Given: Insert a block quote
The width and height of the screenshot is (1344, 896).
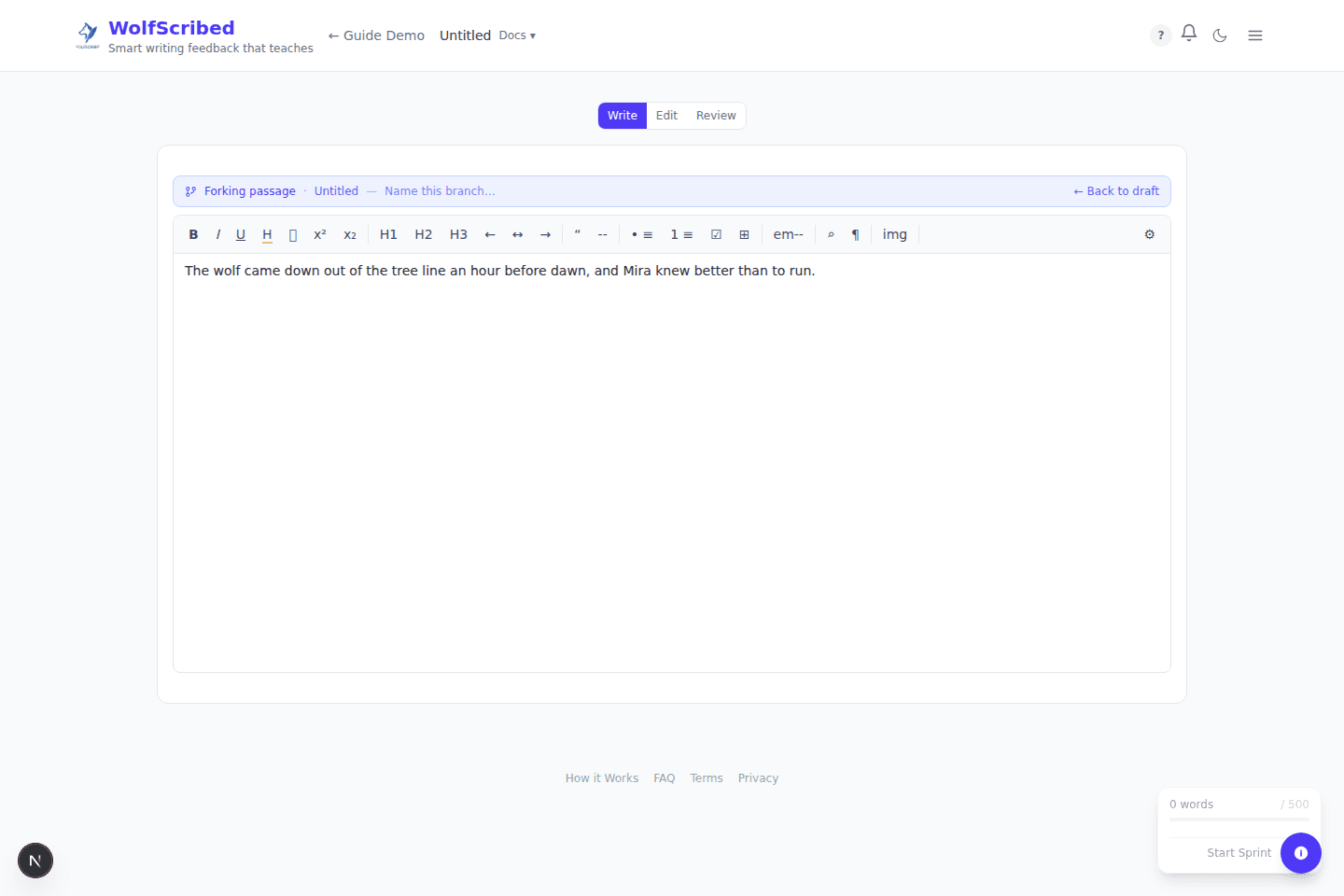Looking at the screenshot, I should pos(578,234).
